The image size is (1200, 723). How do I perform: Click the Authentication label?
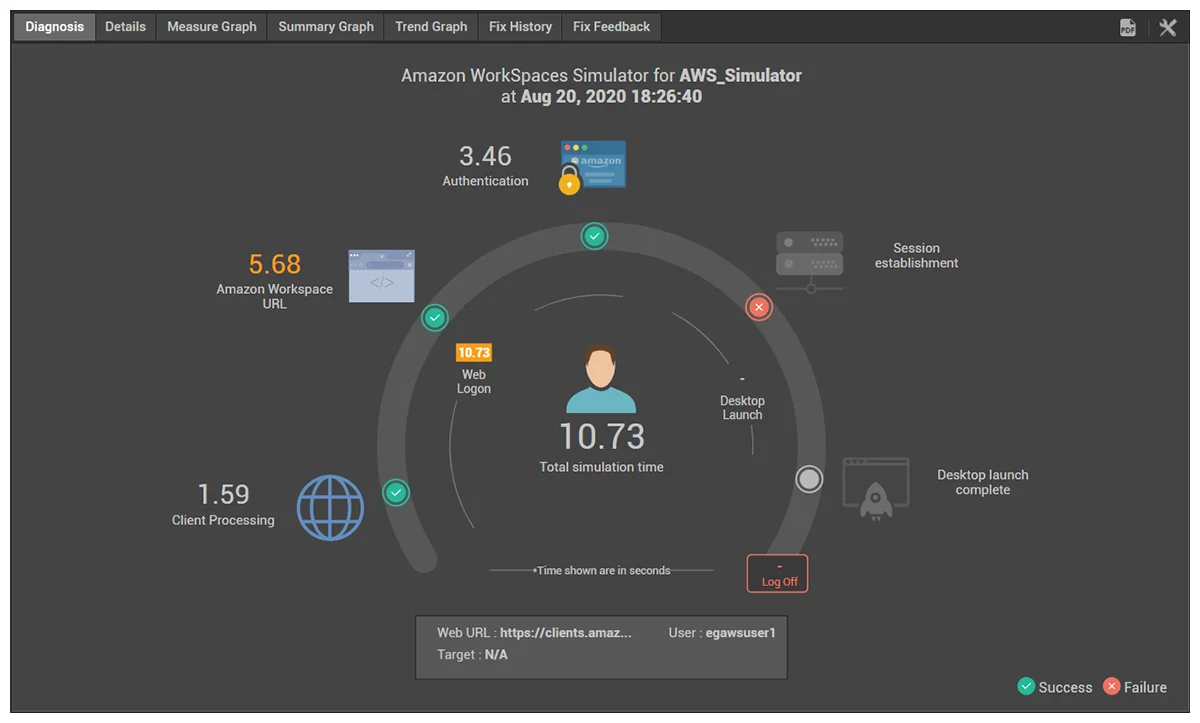(x=485, y=181)
